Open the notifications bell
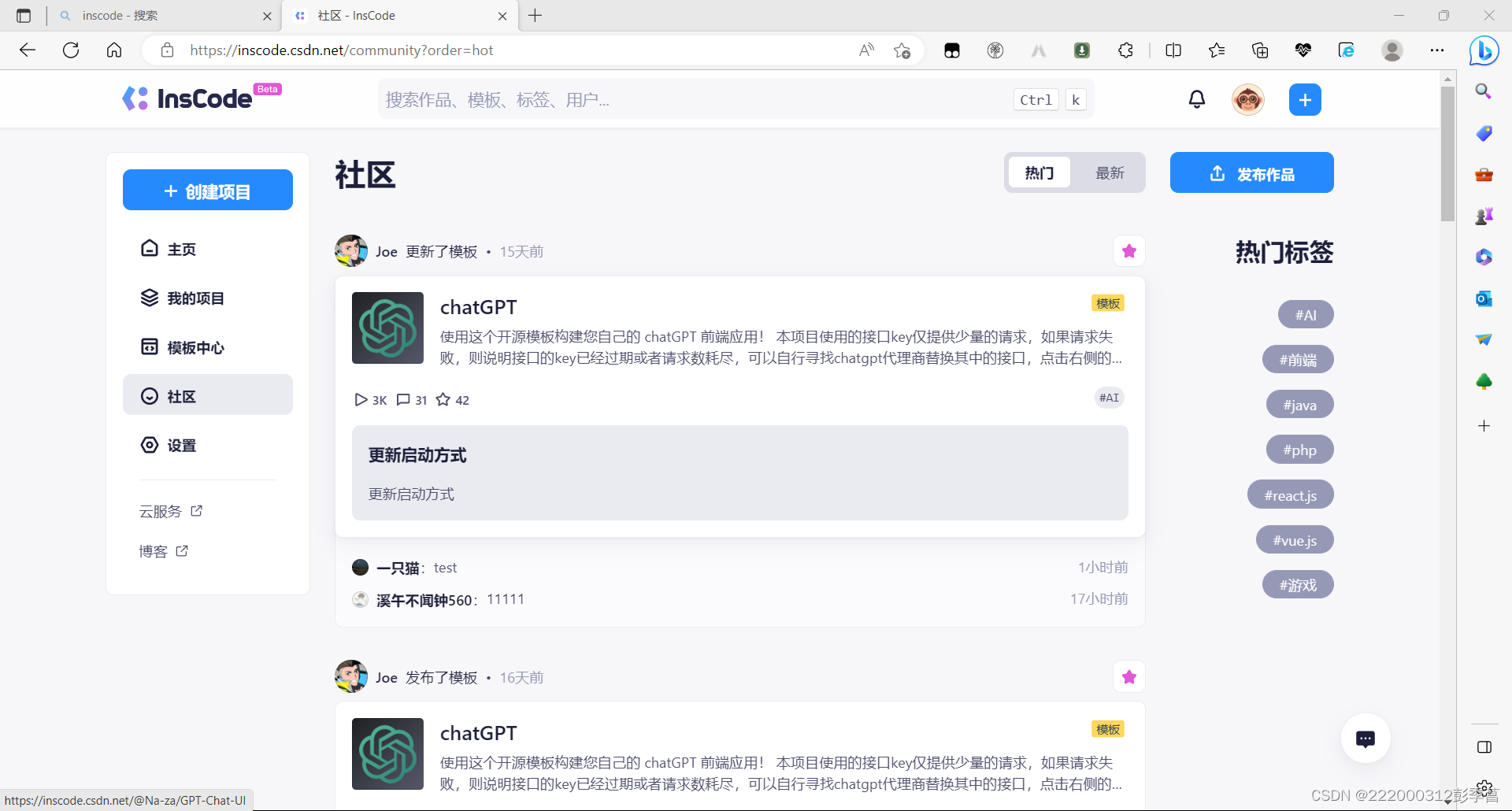 (x=1196, y=99)
